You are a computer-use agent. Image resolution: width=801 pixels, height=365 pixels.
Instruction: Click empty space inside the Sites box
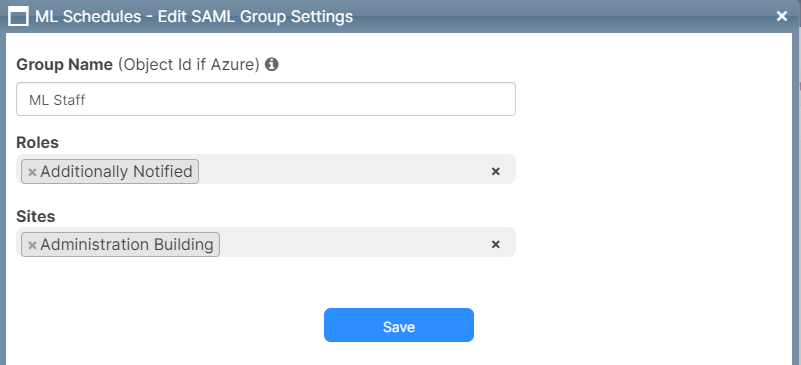point(352,245)
